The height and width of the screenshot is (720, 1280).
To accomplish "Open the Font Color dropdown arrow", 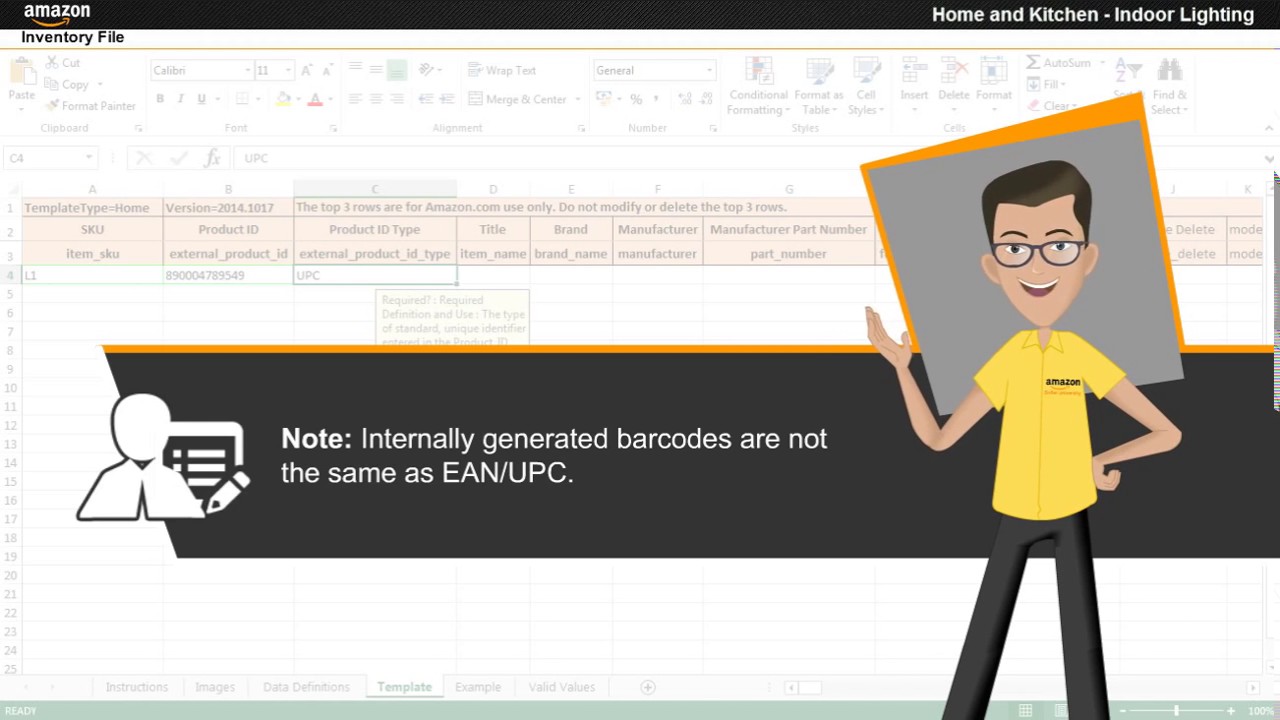I will tap(330, 99).
